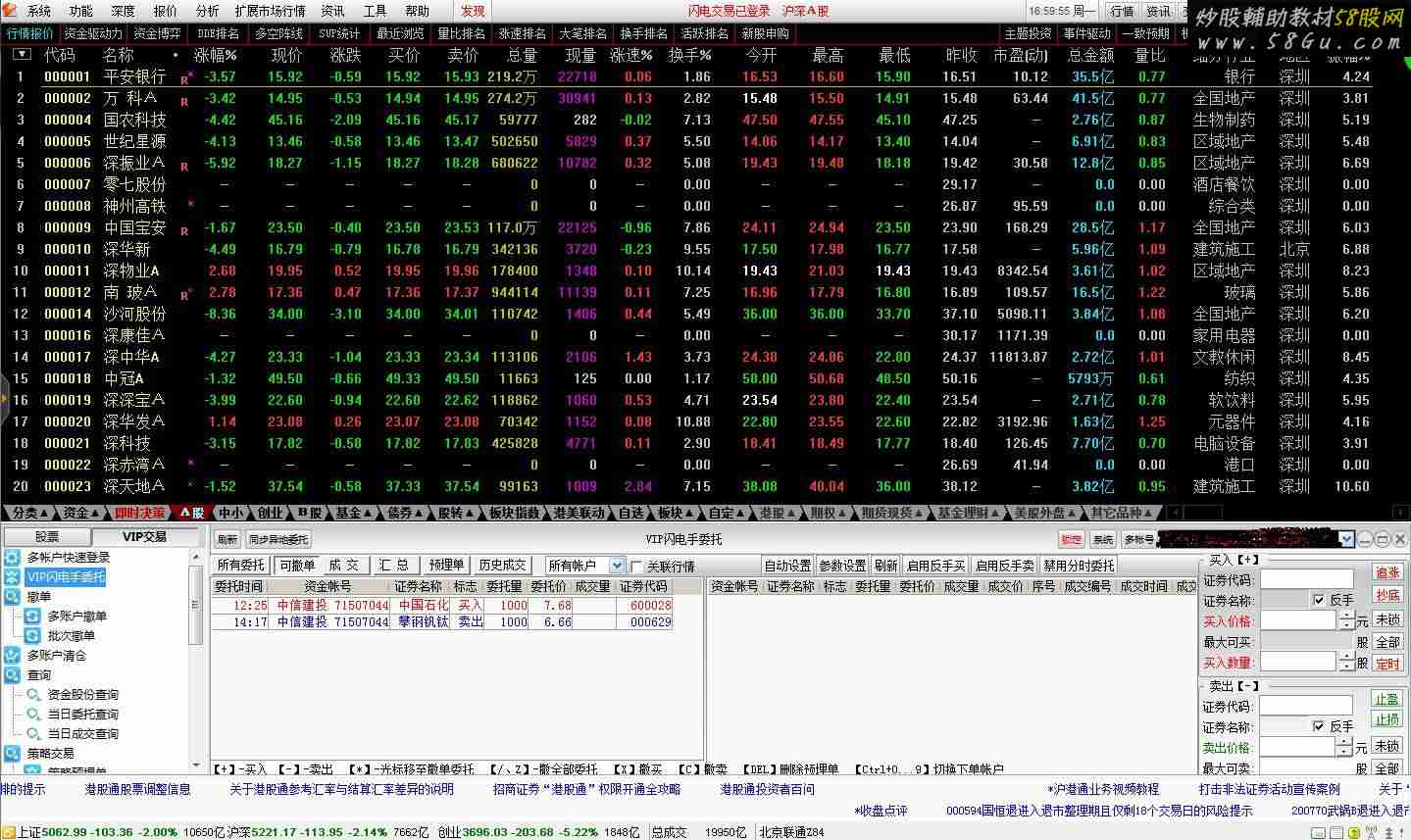Click the 沪港通业务视频教程 link
1411x840 pixels.
click(1103, 789)
